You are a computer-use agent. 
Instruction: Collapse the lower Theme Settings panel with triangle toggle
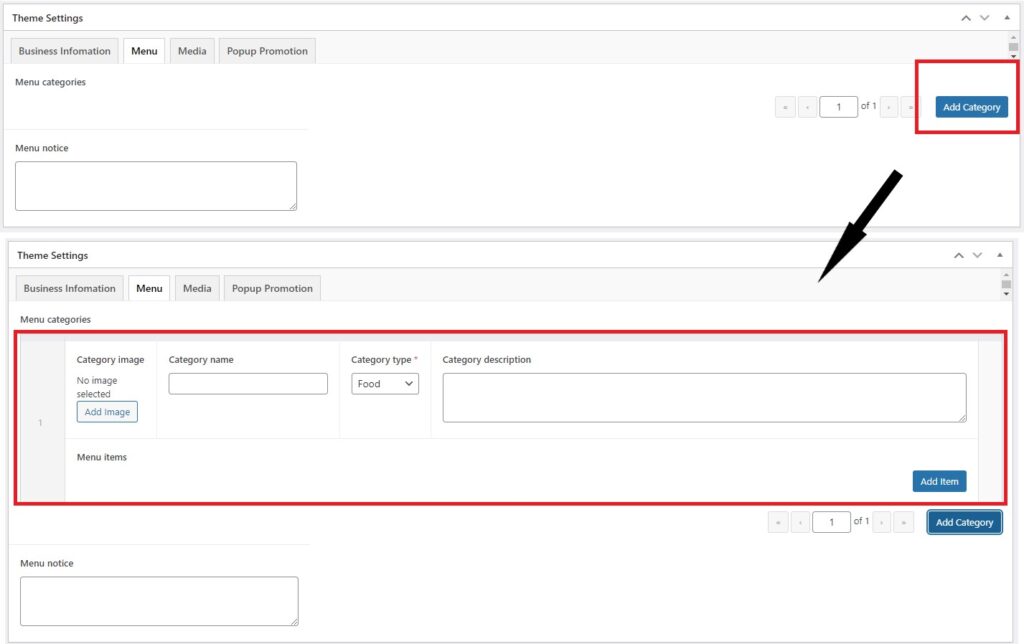(999, 256)
